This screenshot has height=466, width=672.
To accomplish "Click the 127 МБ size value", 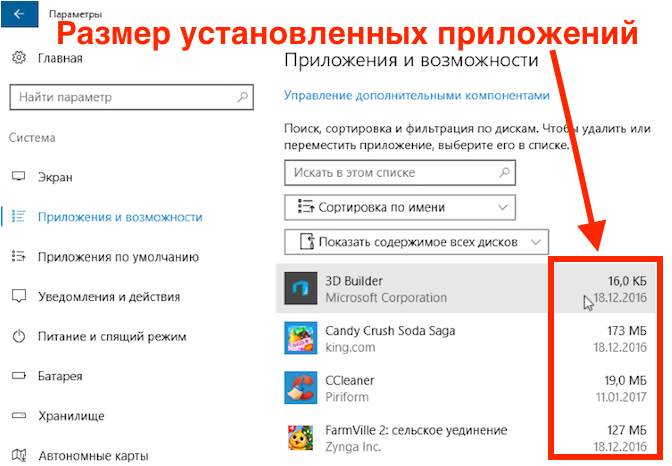I will click(x=627, y=430).
